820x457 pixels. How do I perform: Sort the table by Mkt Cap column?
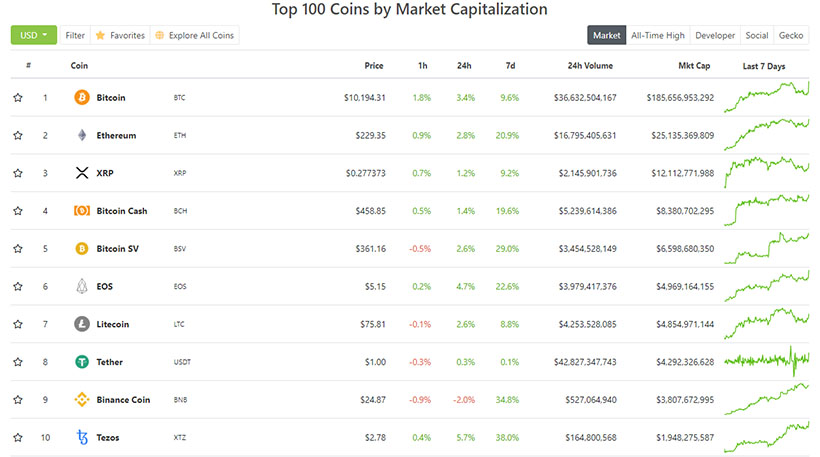point(693,65)
